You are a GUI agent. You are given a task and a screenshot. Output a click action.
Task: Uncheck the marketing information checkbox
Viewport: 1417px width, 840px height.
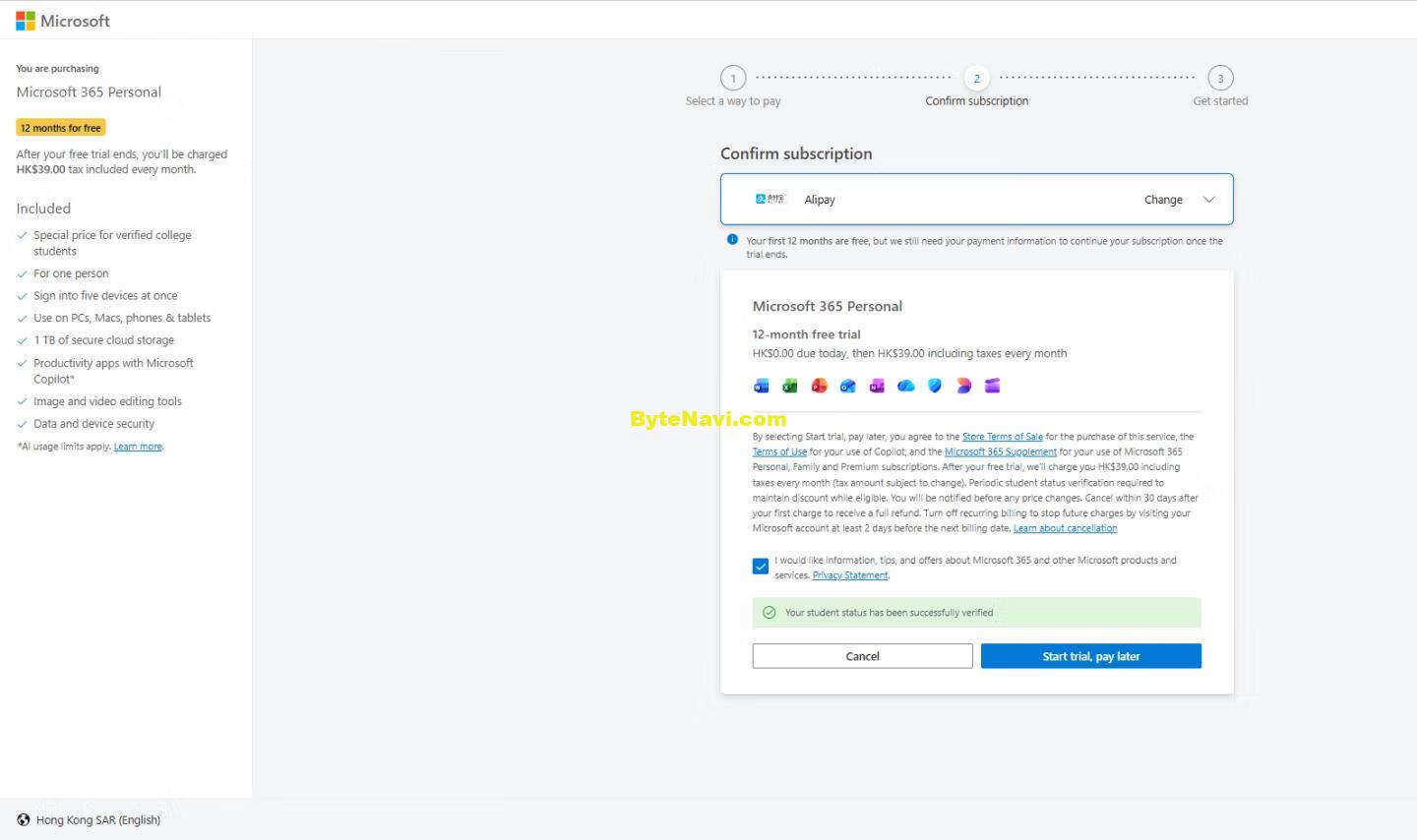pyautogui.click(x=761, y=567)
